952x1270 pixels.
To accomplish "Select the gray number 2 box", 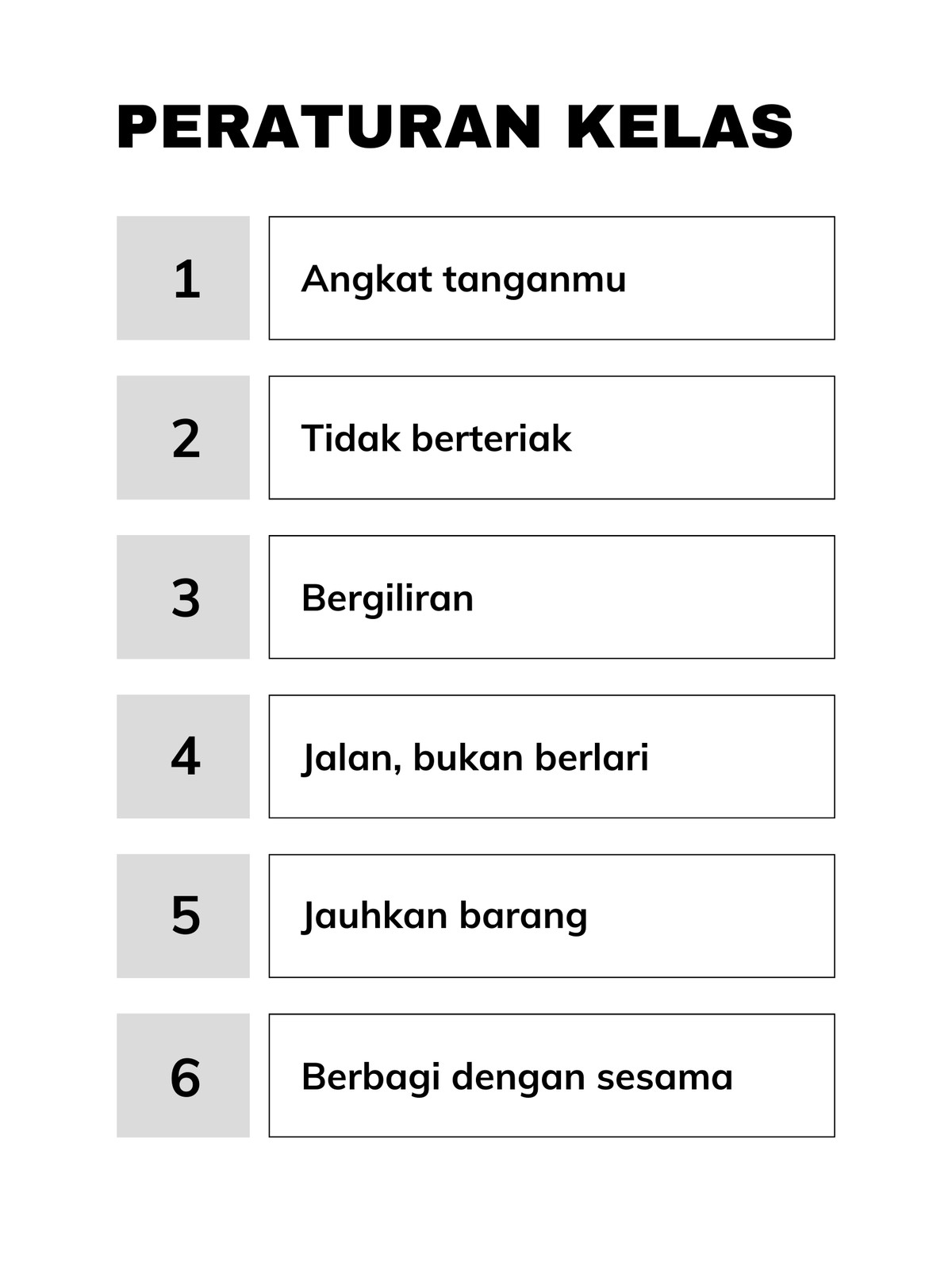I will pyautogui.click(x=183, y=437).
